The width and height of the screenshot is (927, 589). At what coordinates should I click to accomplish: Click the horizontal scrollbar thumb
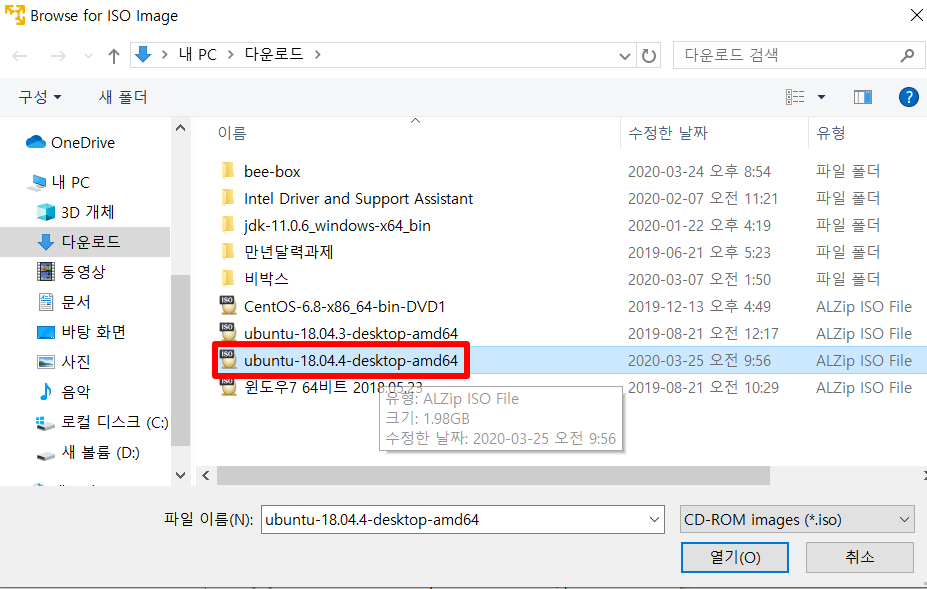(493, 475)
